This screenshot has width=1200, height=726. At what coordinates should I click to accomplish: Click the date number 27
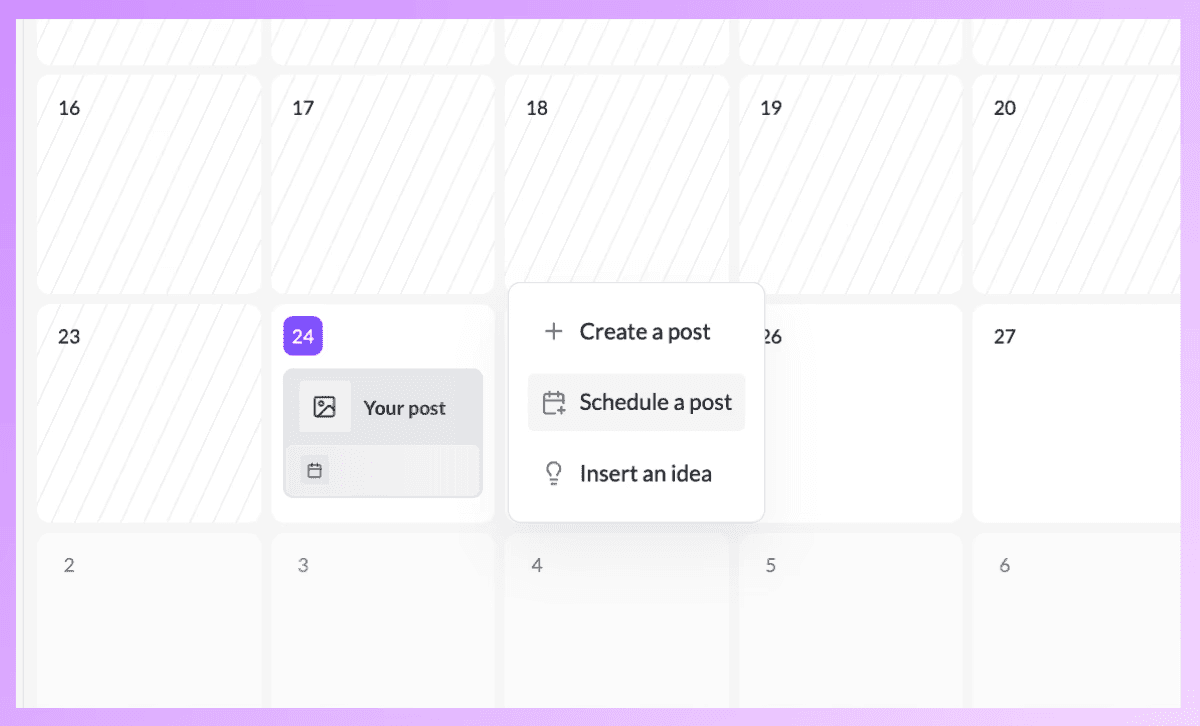[1004, 336]
